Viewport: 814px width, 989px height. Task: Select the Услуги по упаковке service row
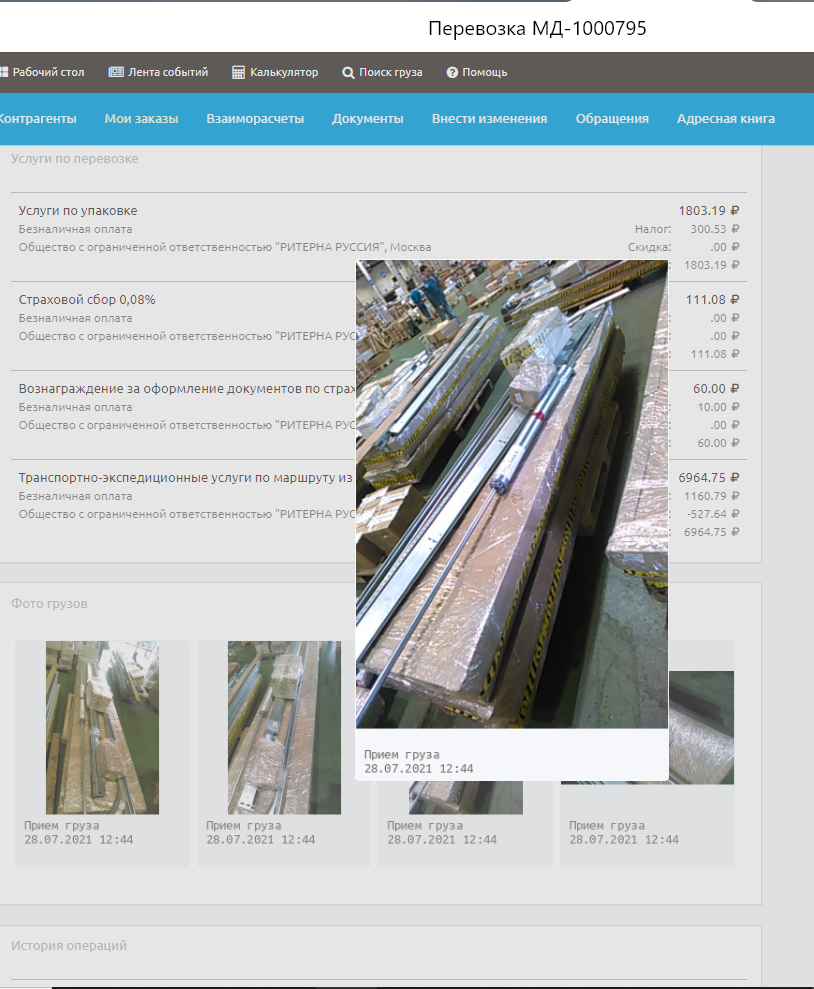78,211
